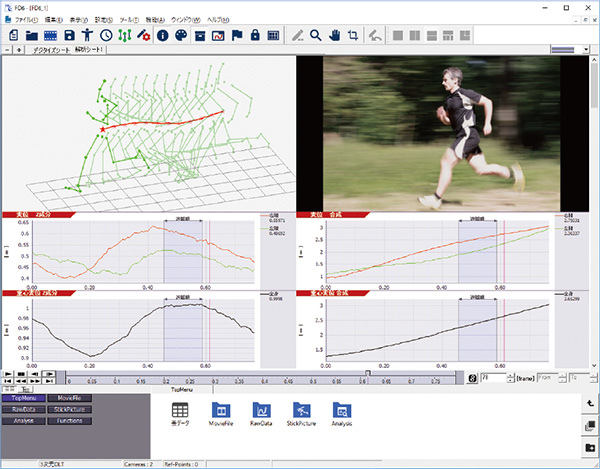Click the human figure icon
600x469 pixels.
pyautogui.click(x=88, y=36)
